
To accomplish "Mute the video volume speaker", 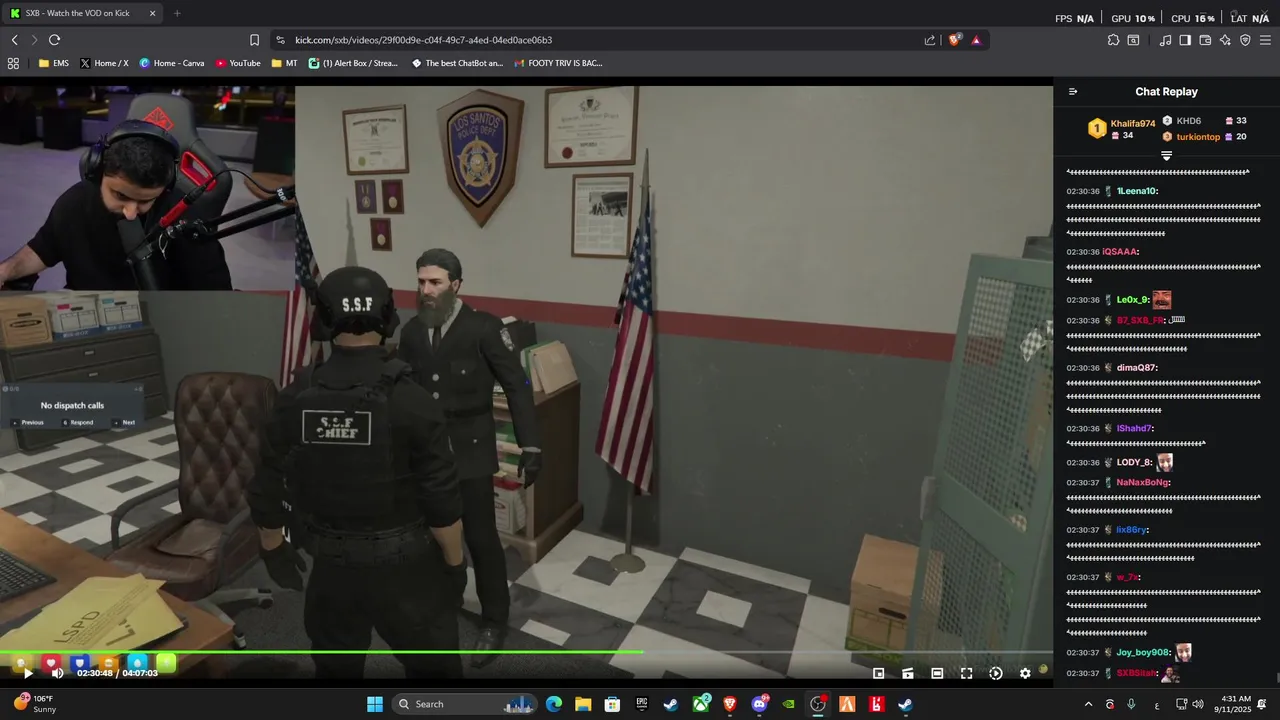I will 57,673.
